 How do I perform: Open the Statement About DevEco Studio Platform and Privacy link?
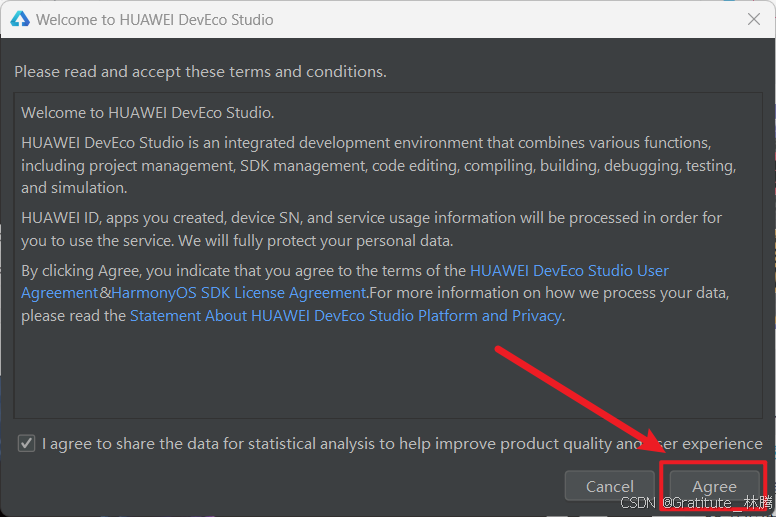pyautogui.click(x=345, y=316)
